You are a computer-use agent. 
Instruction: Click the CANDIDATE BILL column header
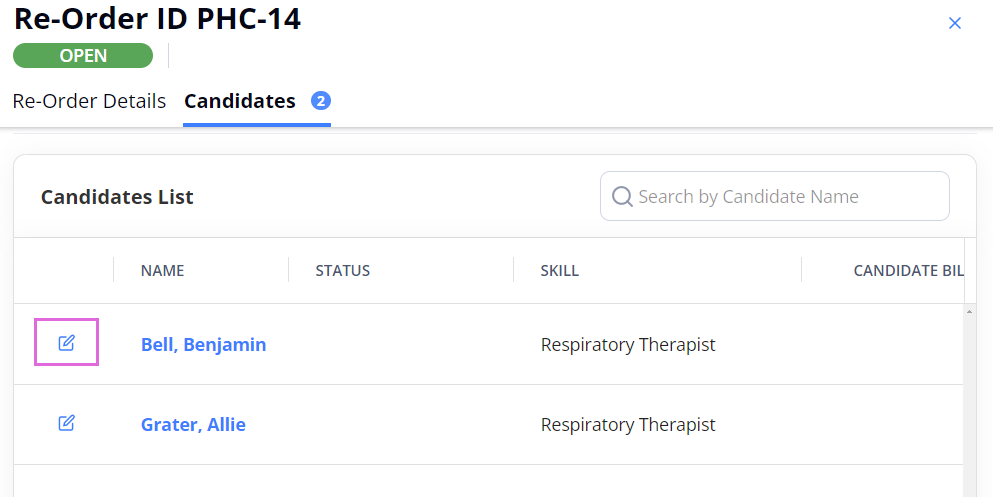[908, 270]
